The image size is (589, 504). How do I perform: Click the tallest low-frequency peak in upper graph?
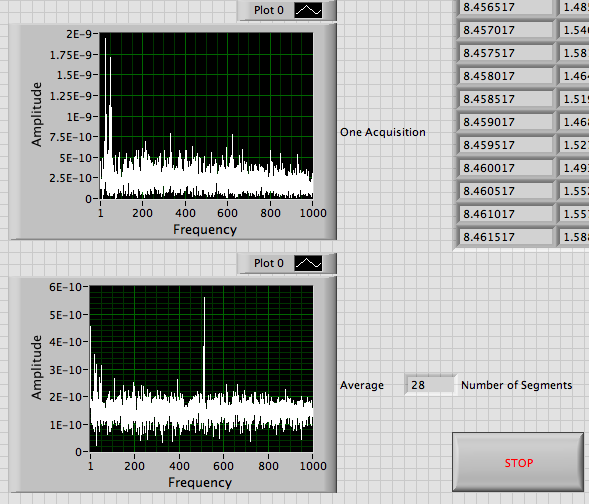pyautogui.click(x=106, y=39)
